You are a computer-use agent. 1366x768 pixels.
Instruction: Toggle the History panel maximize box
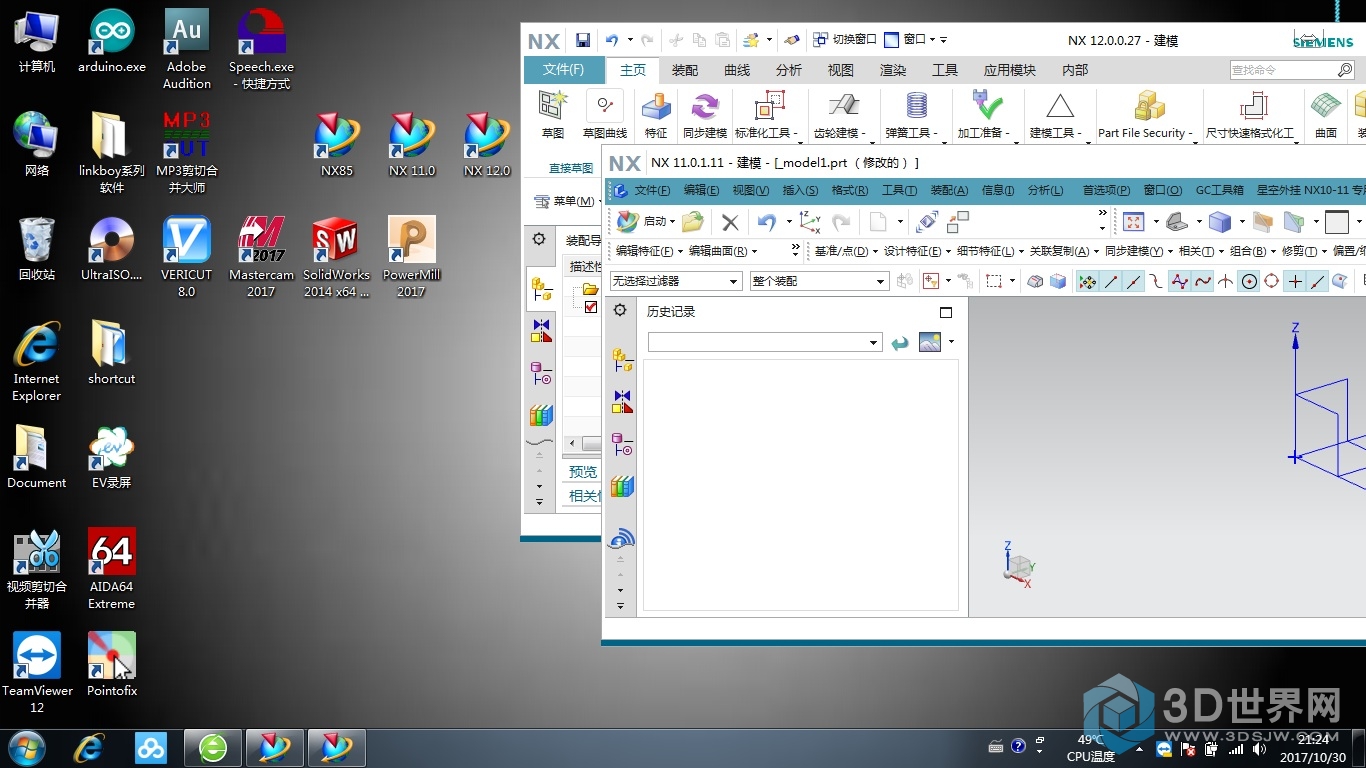tap(946, 312)
